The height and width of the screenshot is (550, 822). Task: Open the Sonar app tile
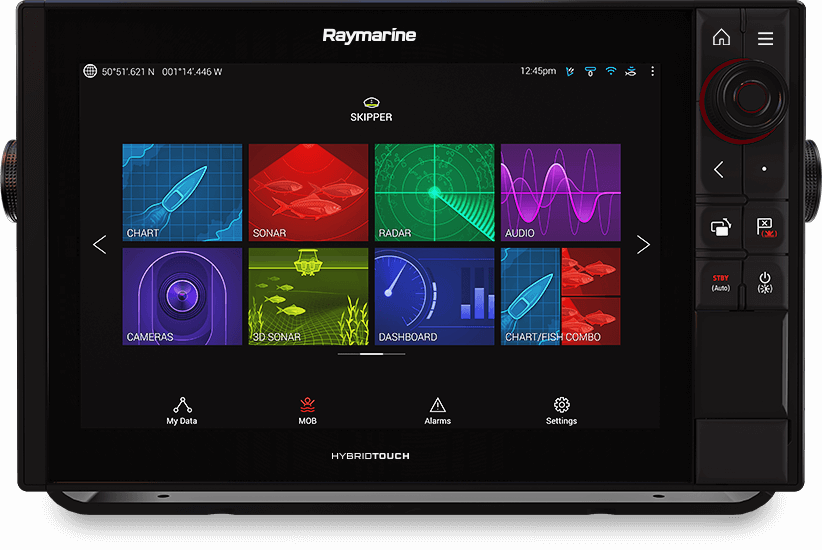pyautogui.click(x=308, y=192)
